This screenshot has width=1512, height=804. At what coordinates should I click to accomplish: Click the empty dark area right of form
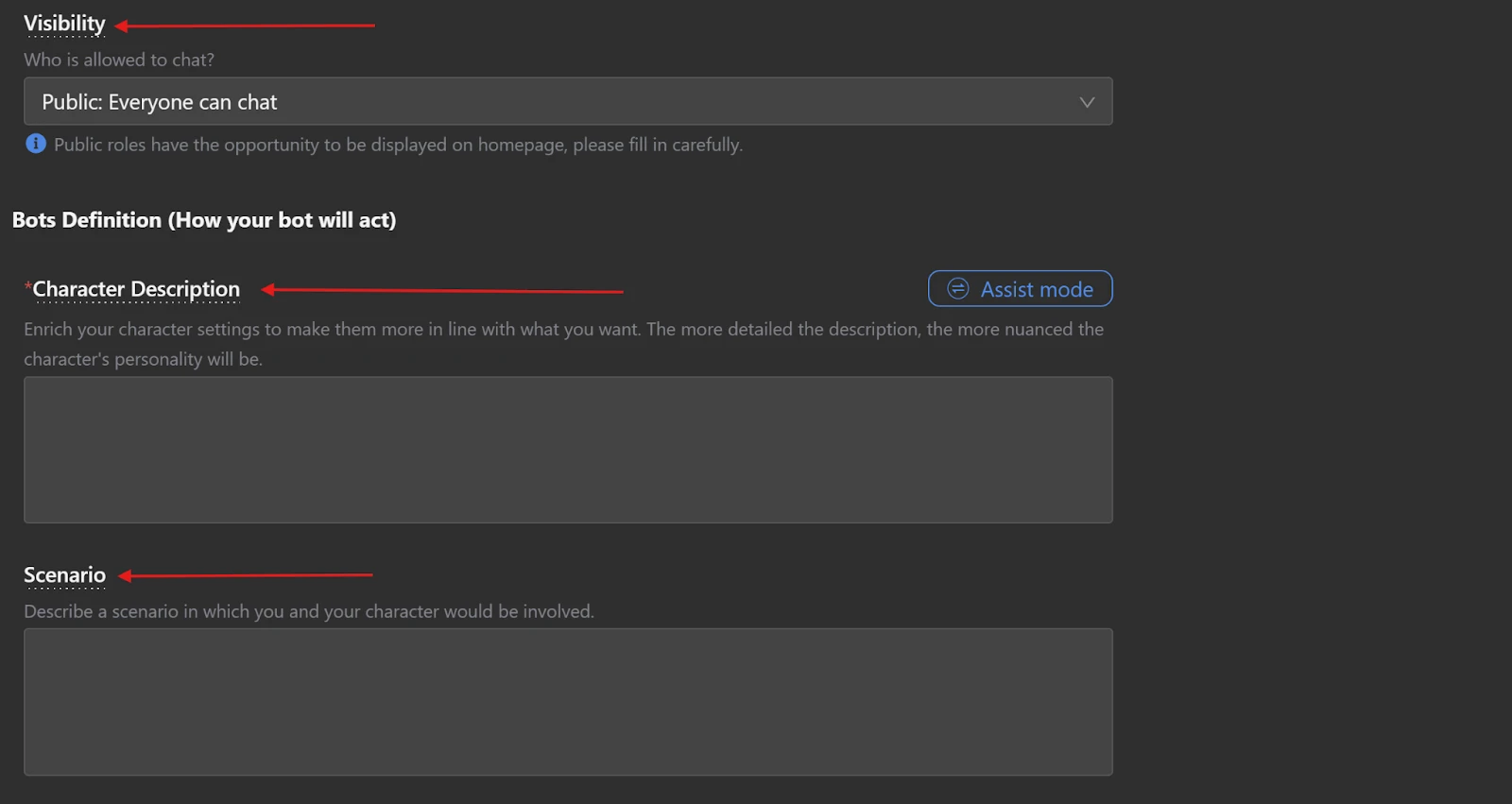pyautogui.click(x=1314, y=425)
